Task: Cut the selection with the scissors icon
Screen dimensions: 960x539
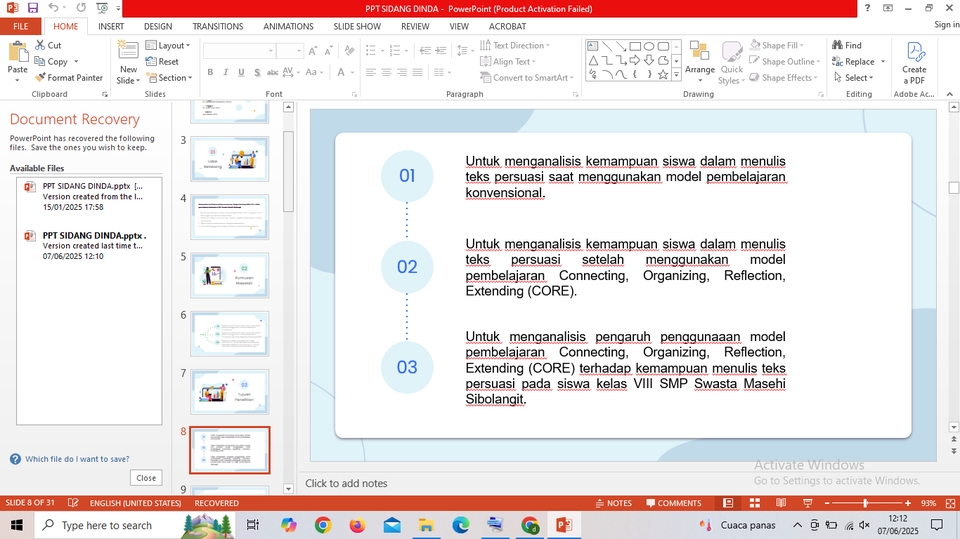Action: coord(48,45)
